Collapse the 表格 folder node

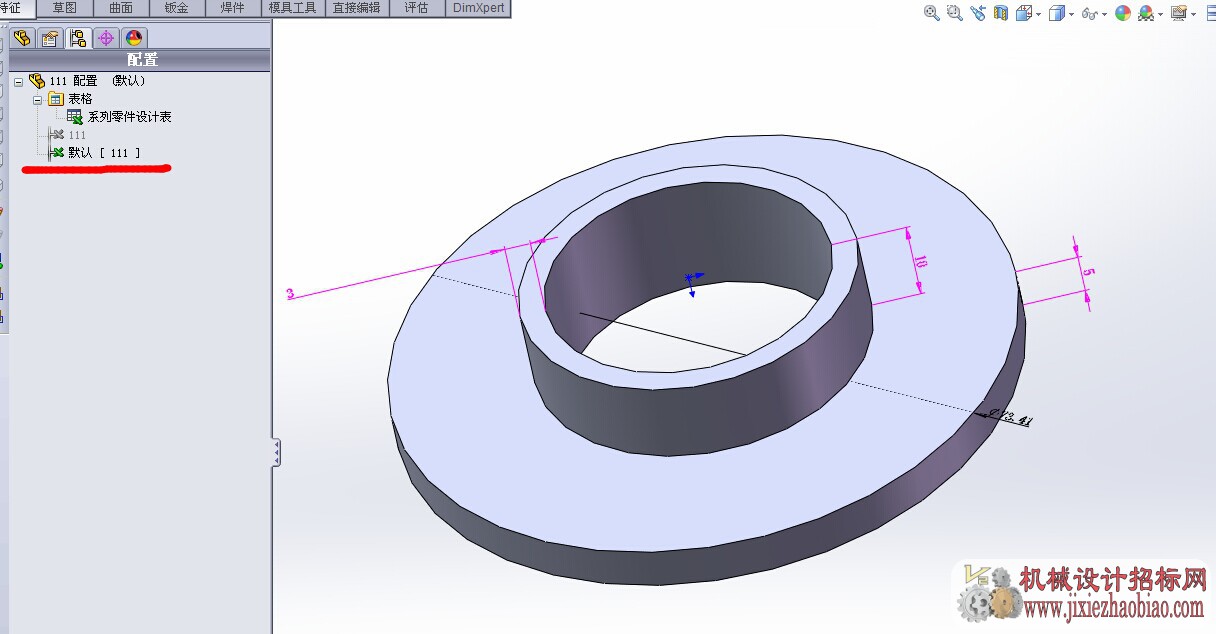(x=38, y=99)
